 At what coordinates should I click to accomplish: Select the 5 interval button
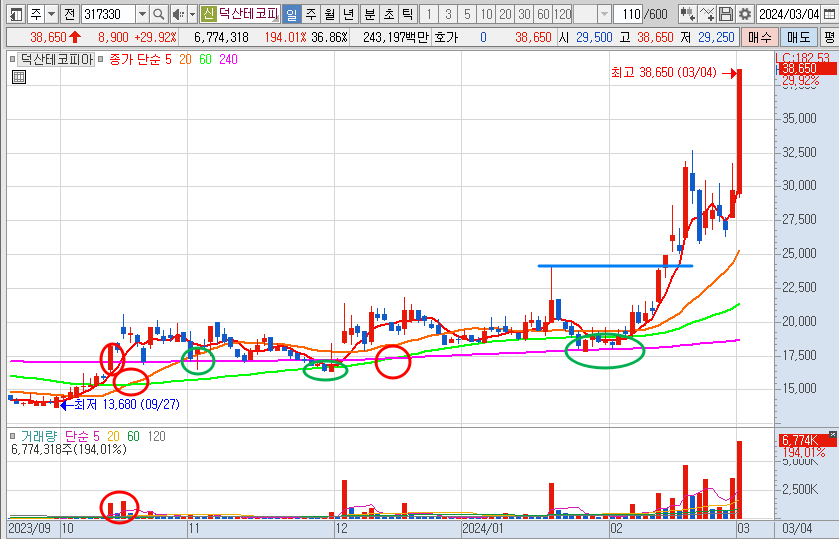click(467, 14)
